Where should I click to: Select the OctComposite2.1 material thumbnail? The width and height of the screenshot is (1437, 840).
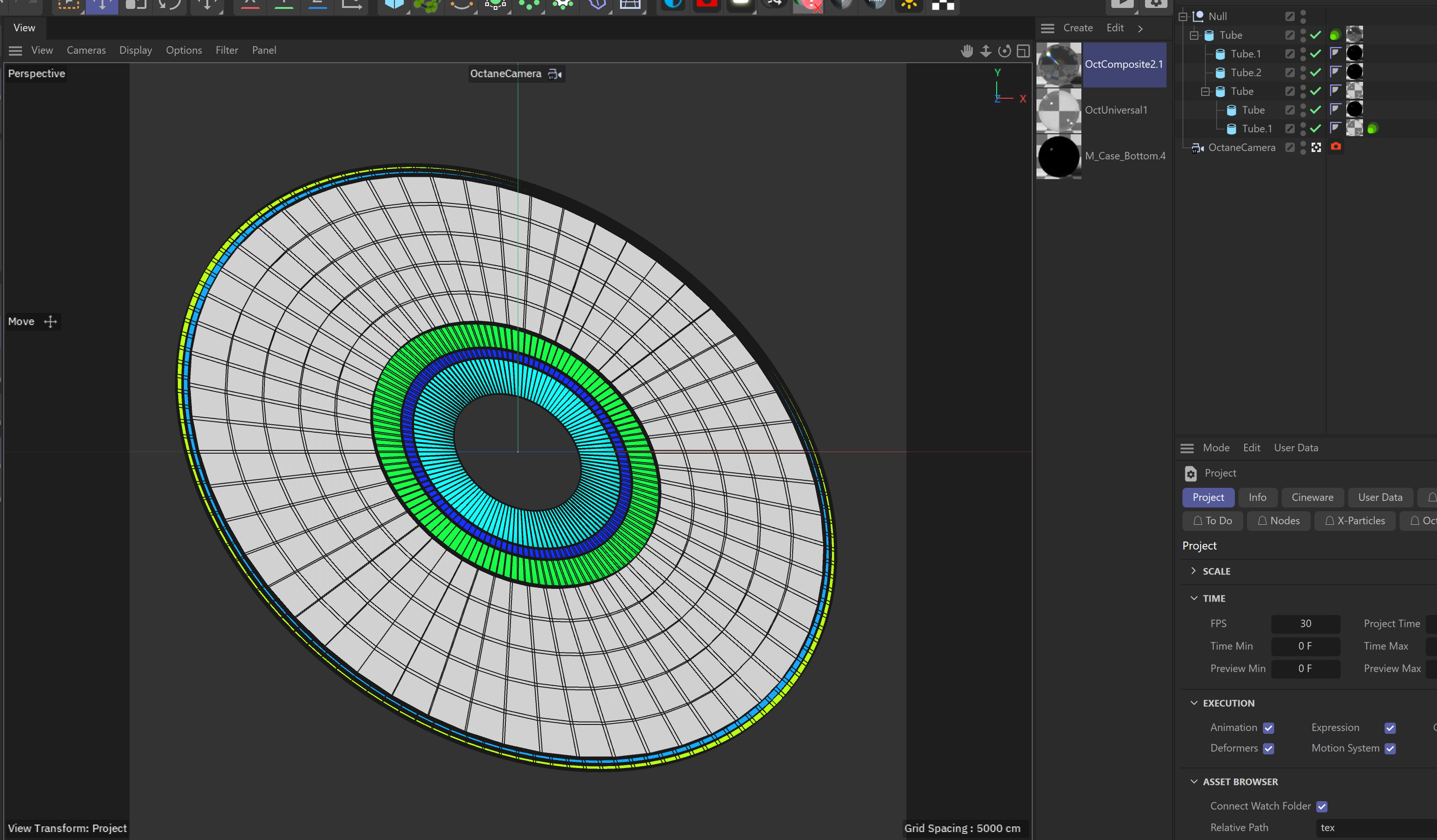pos(1058,65)
